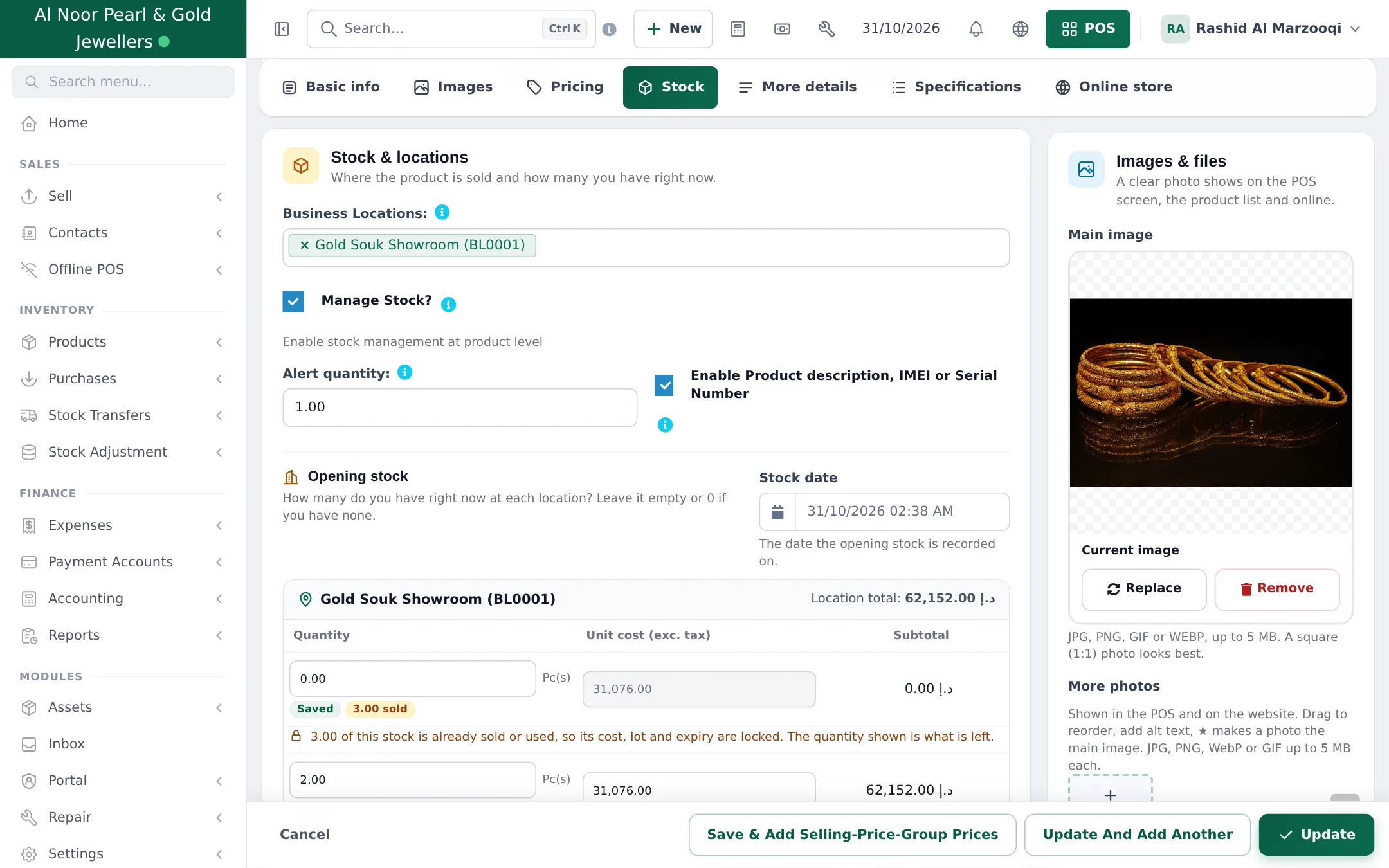Open Inbox in the sidebar
1389x868 pixels.
122,744
